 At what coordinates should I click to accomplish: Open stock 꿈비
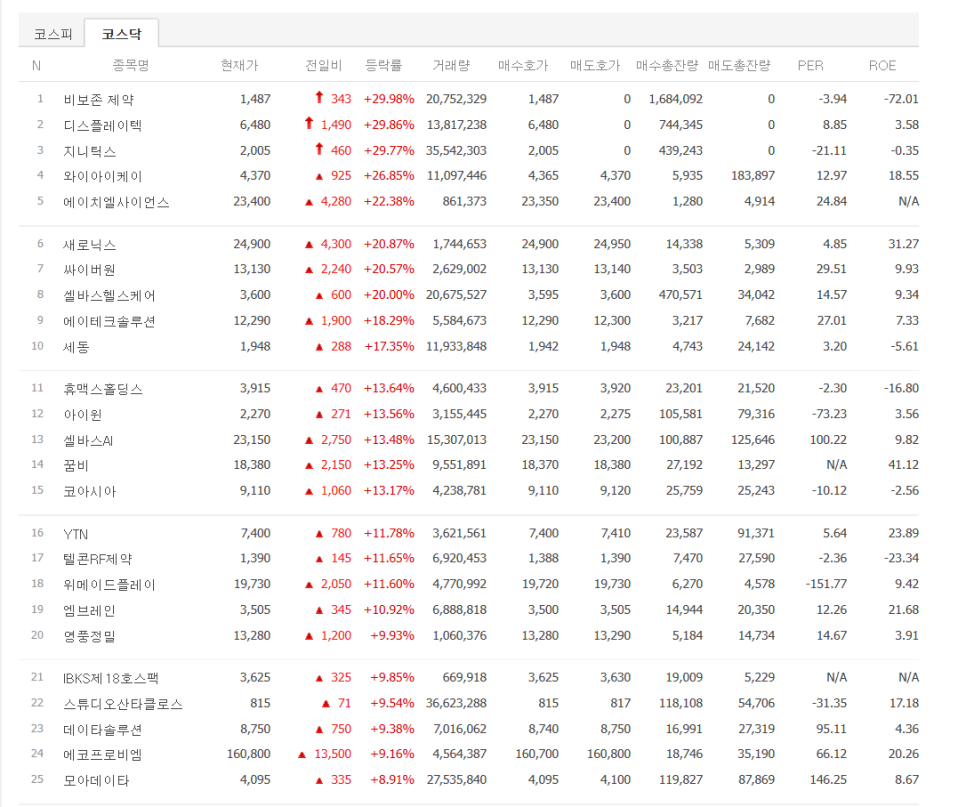76,466
